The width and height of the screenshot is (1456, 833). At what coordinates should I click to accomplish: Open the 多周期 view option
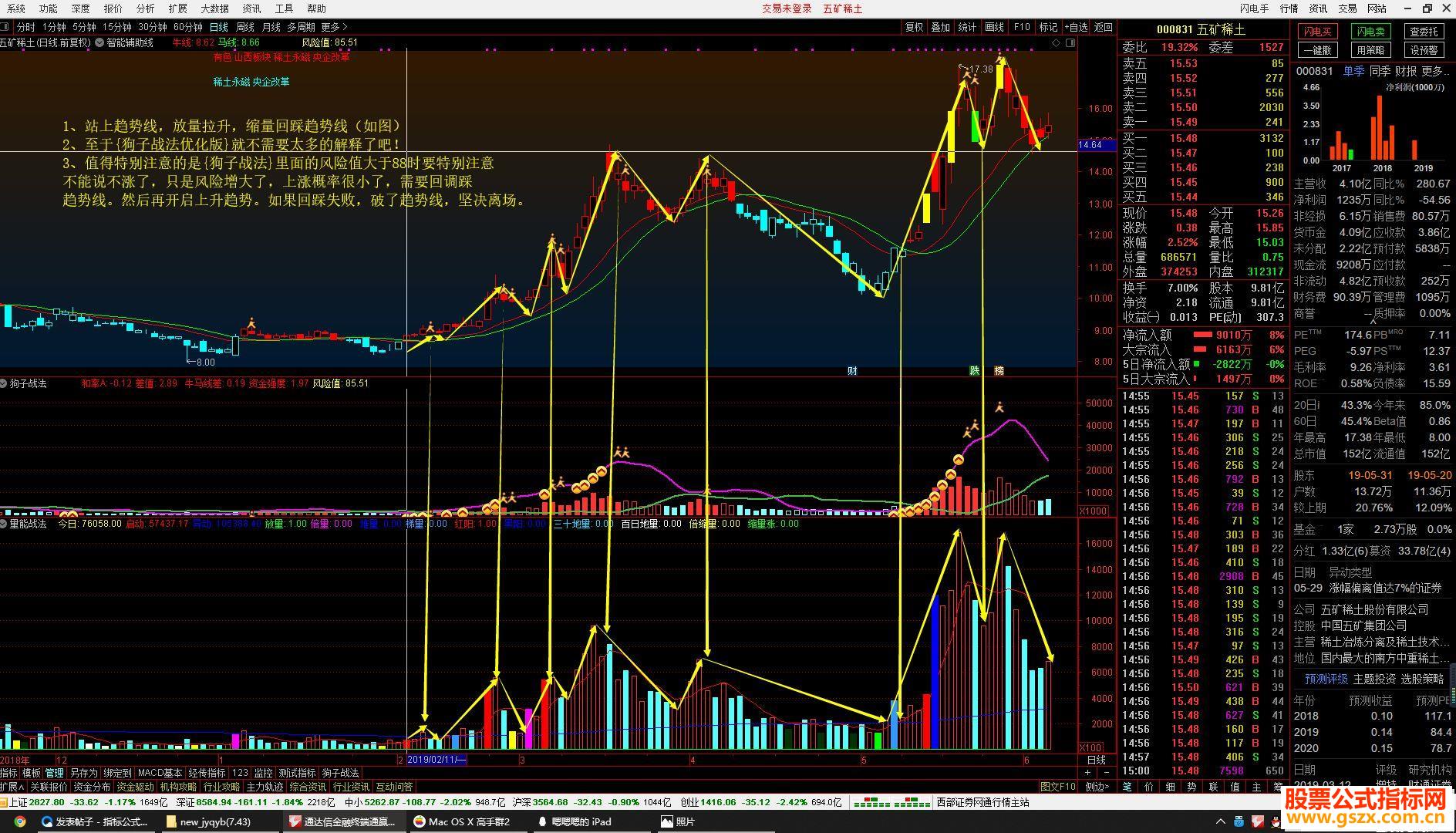[301, 27]
